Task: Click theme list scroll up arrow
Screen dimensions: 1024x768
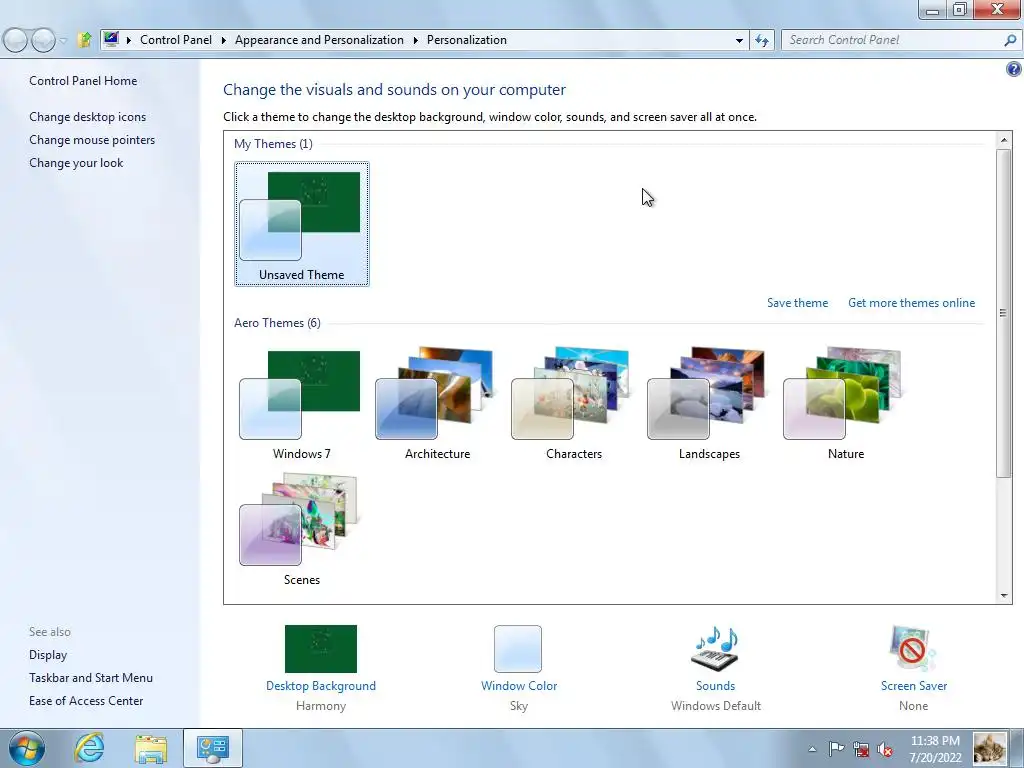Action: point(1004,140)
